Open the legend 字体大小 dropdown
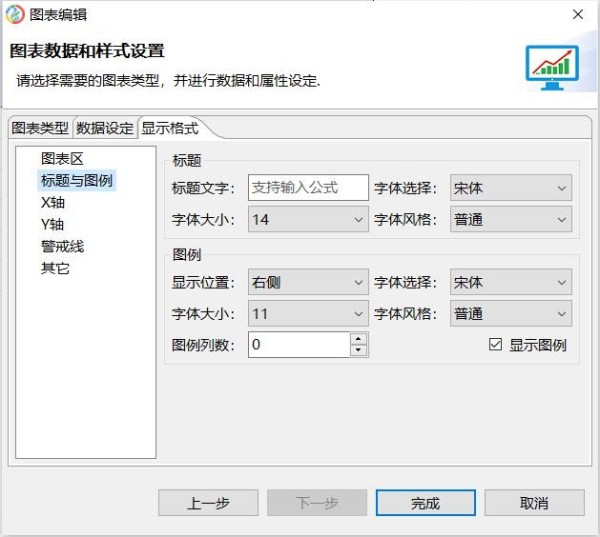Screen dimensions: 600x537 (x=308, y=314)
